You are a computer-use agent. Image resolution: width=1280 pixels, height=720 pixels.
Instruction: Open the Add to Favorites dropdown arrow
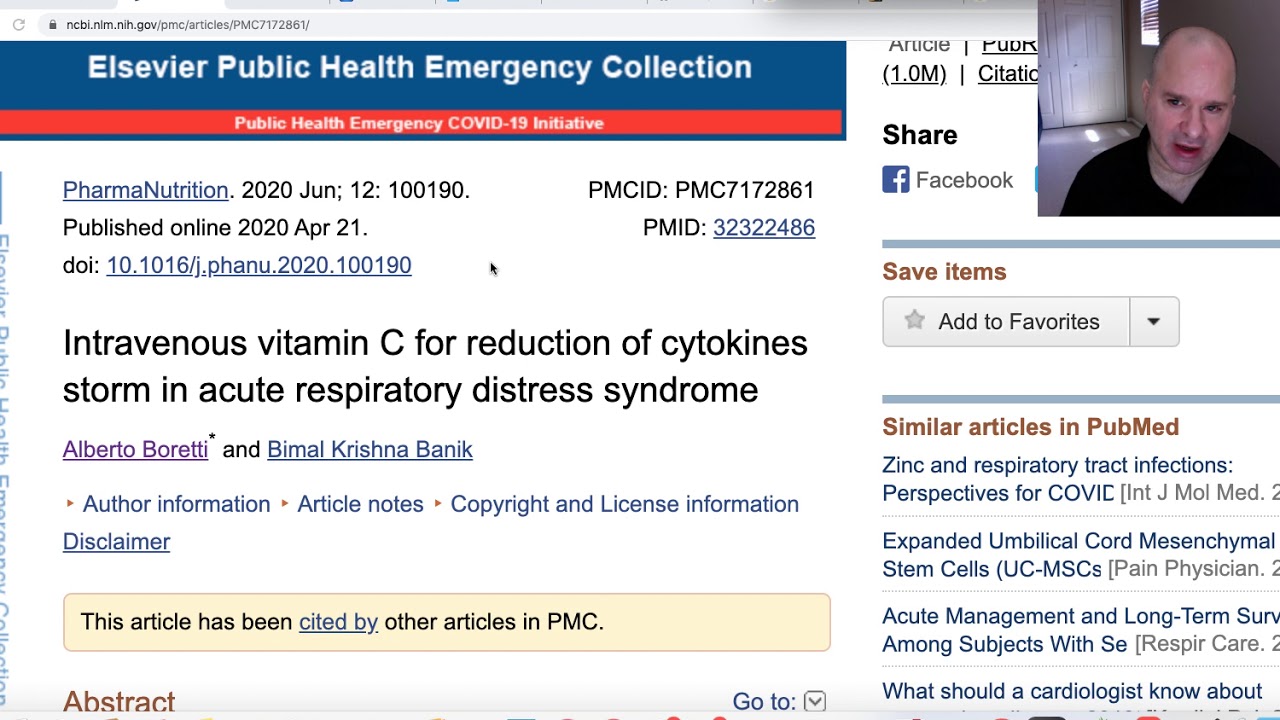(x=1154, y=322)
